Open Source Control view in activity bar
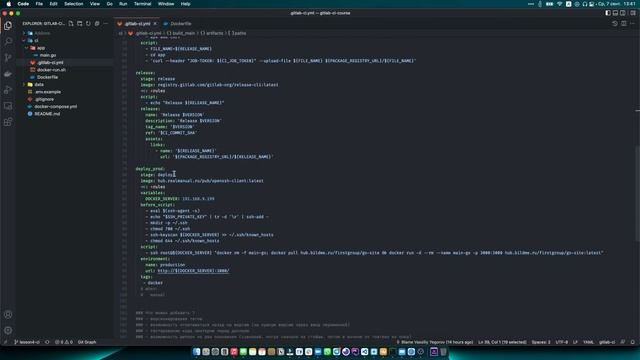Image resolution: width=640 pixels, height=360 pixels. click(8, 58)
